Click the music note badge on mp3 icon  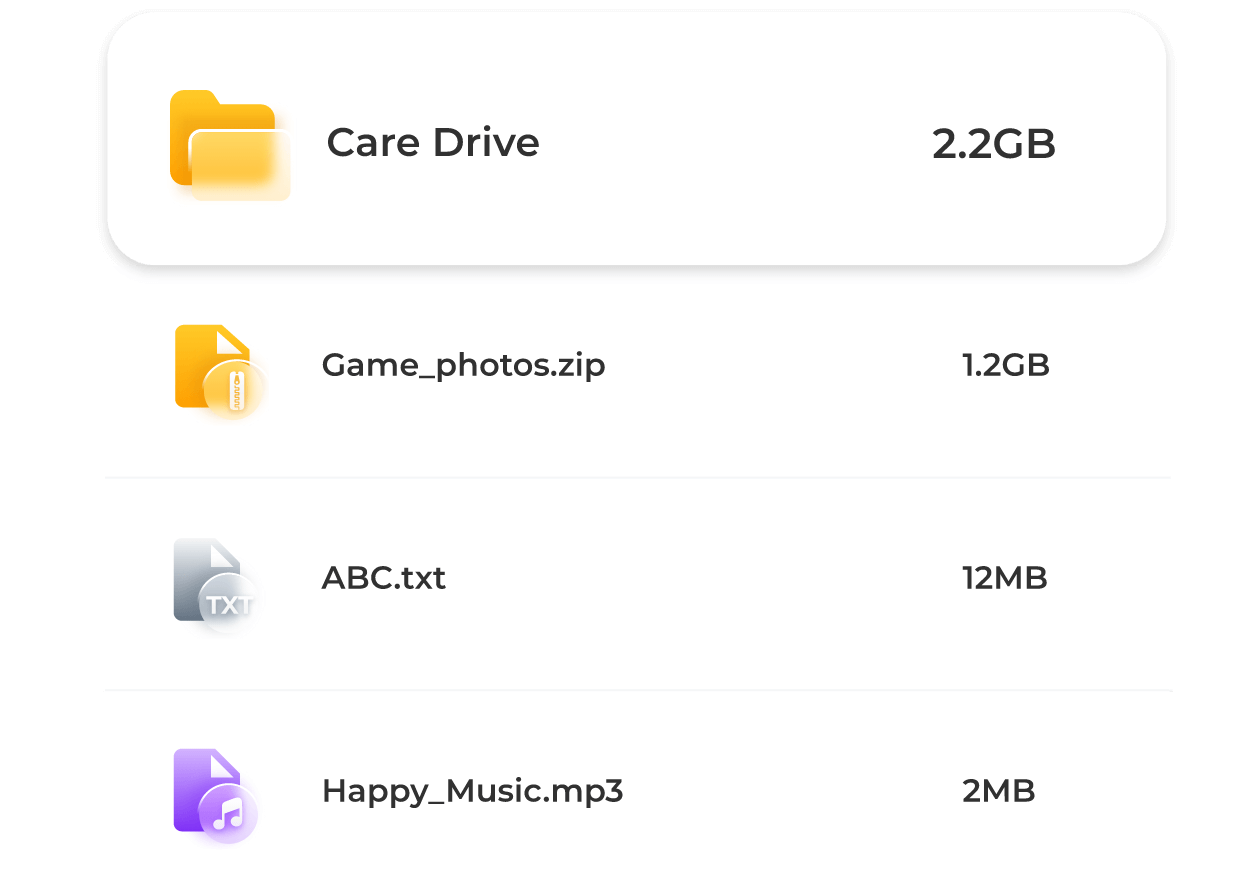tap(229, 815)
